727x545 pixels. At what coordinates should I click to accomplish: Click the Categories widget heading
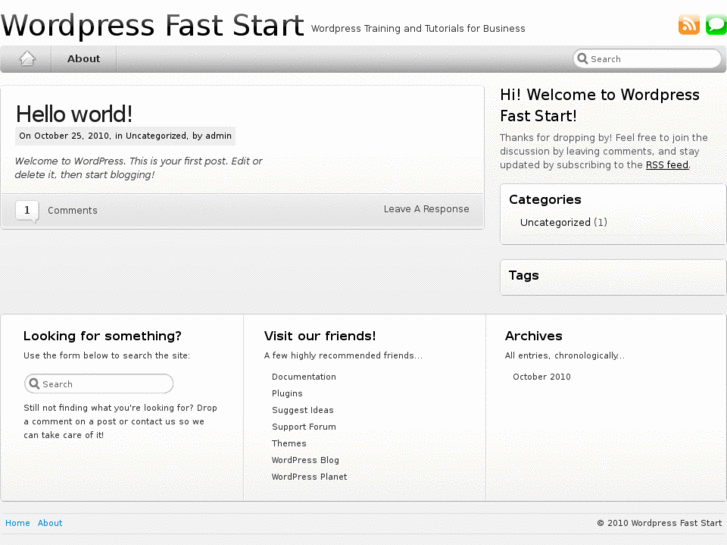pos(545,200)
